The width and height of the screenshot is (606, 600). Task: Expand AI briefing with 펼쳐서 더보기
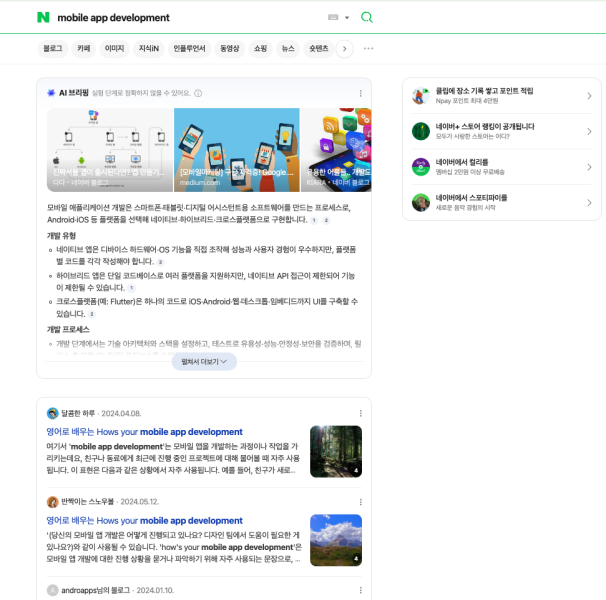[x=204, y=361]
